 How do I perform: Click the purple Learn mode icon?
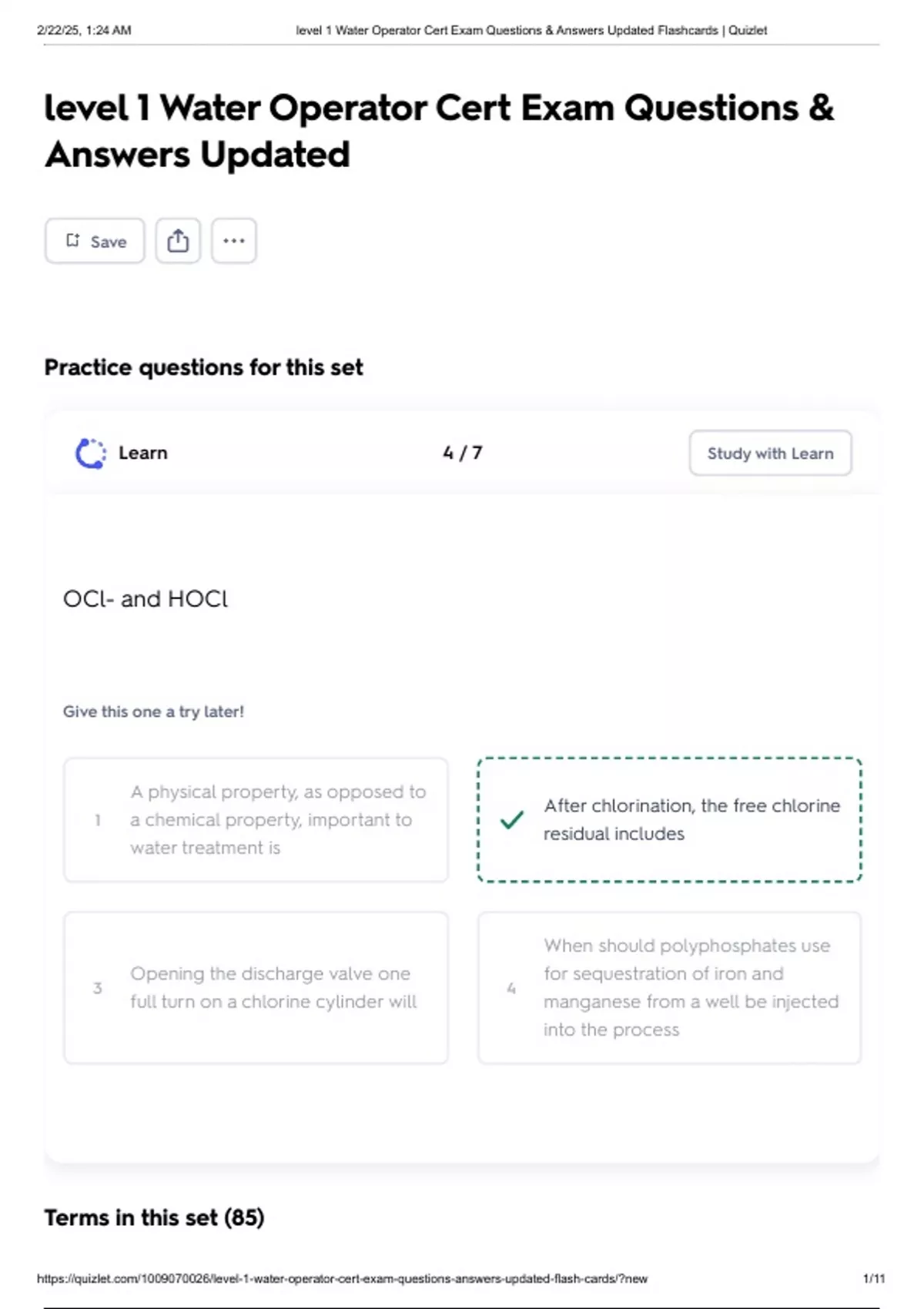[91, 454]
